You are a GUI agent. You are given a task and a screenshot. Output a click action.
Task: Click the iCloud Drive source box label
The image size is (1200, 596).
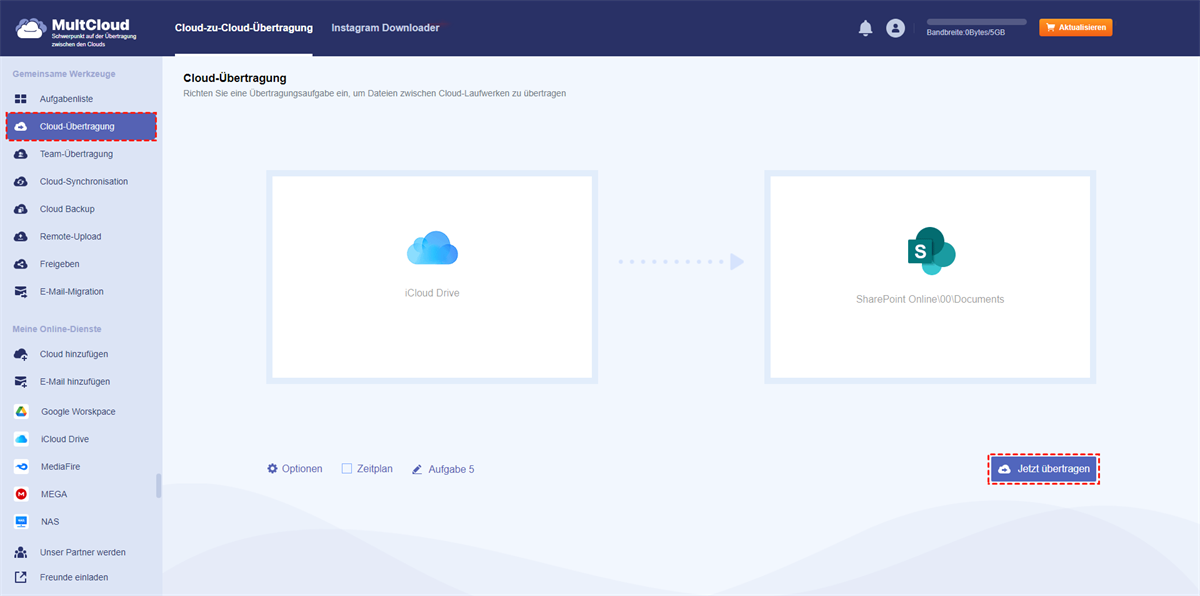point(432,294)
